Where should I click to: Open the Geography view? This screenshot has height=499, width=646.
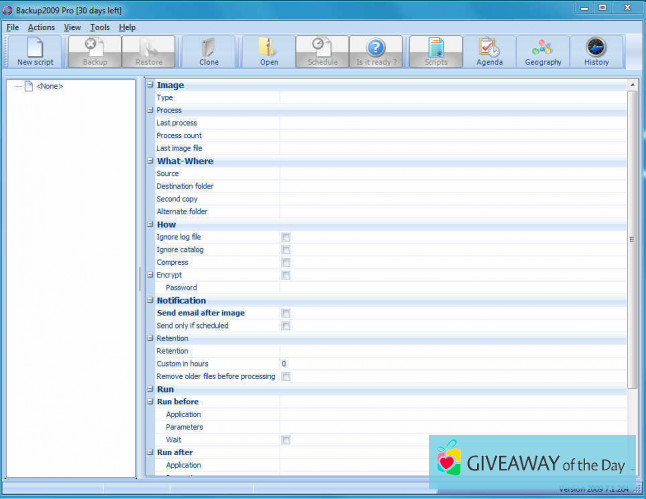point(543,51)
